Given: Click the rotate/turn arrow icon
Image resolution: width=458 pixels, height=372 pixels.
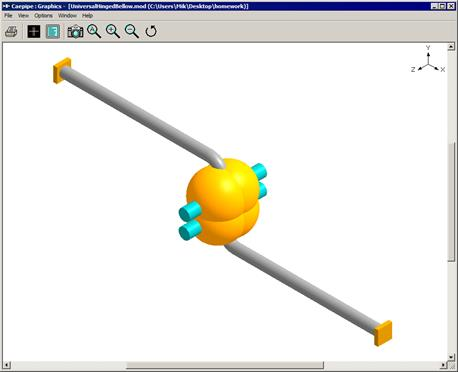Looking at the screenshot, I should (151, 31).
